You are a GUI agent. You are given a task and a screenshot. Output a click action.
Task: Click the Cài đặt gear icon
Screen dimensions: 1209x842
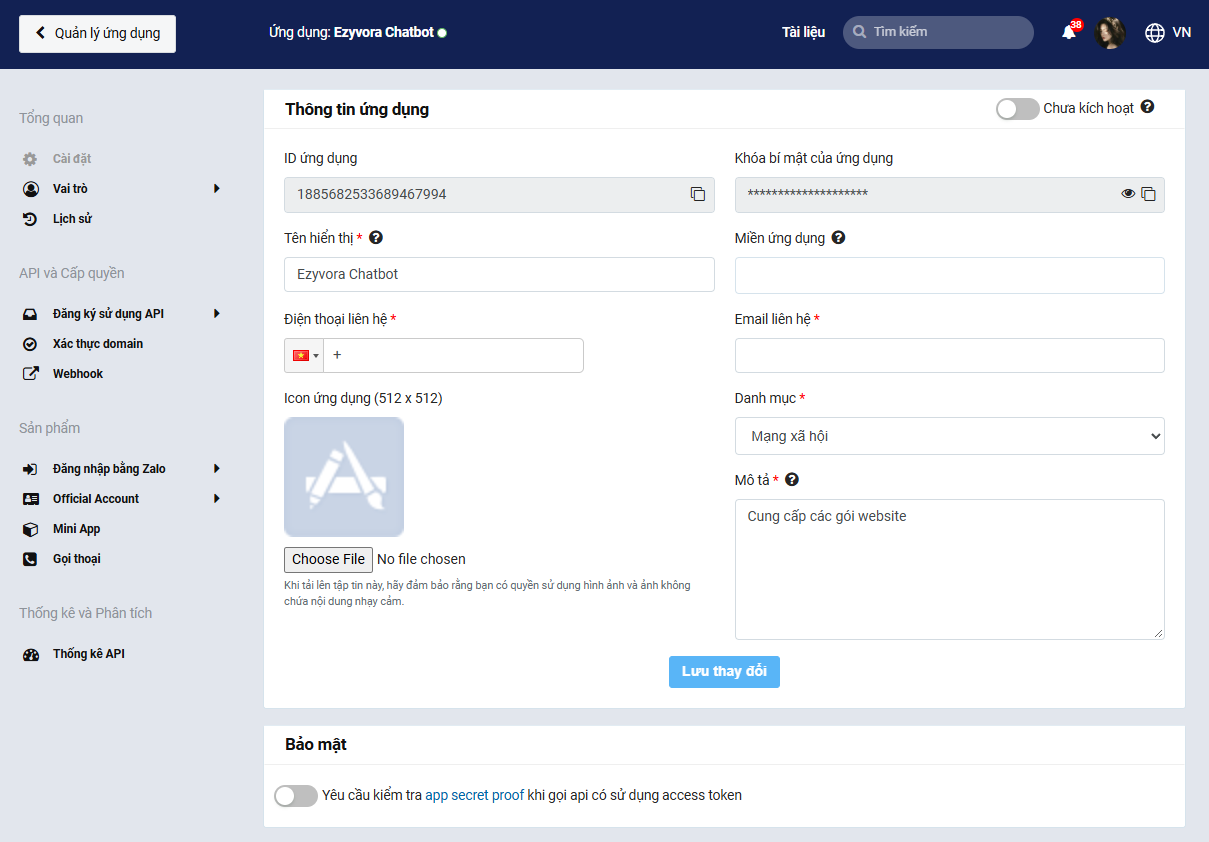tap(31, 159)
